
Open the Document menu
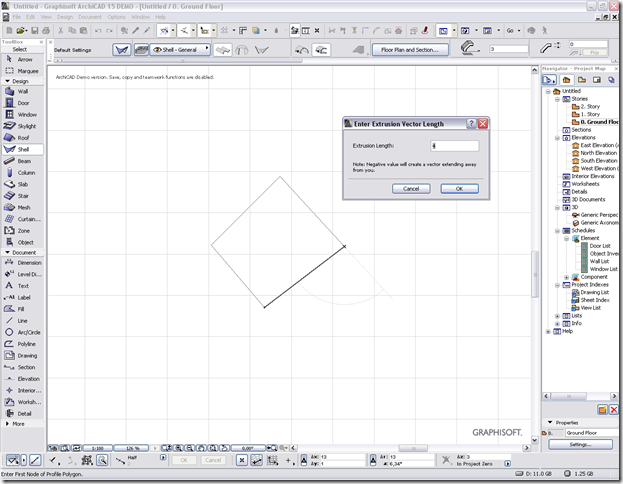point(90,17)
